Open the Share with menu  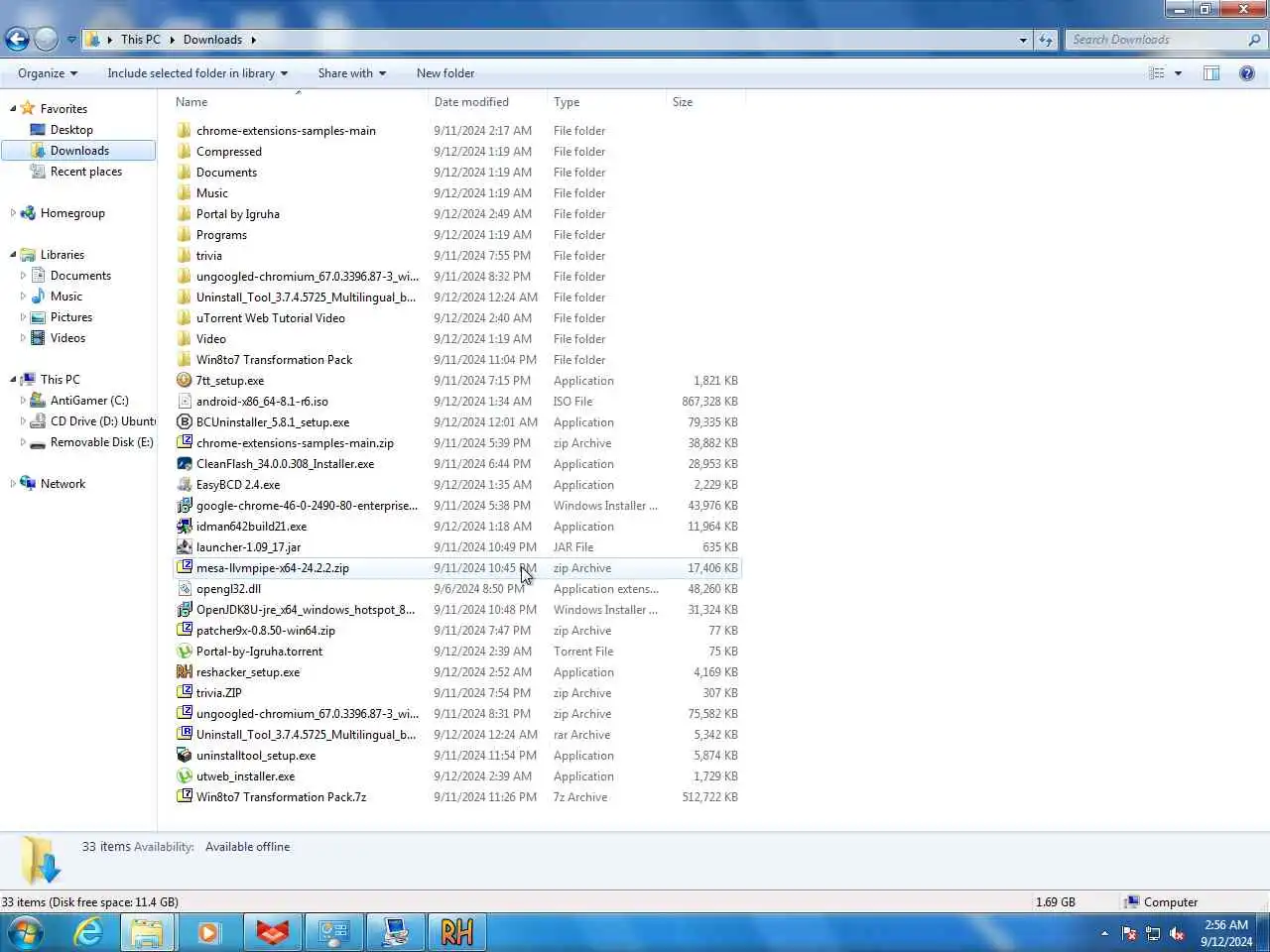coord(352,73)
